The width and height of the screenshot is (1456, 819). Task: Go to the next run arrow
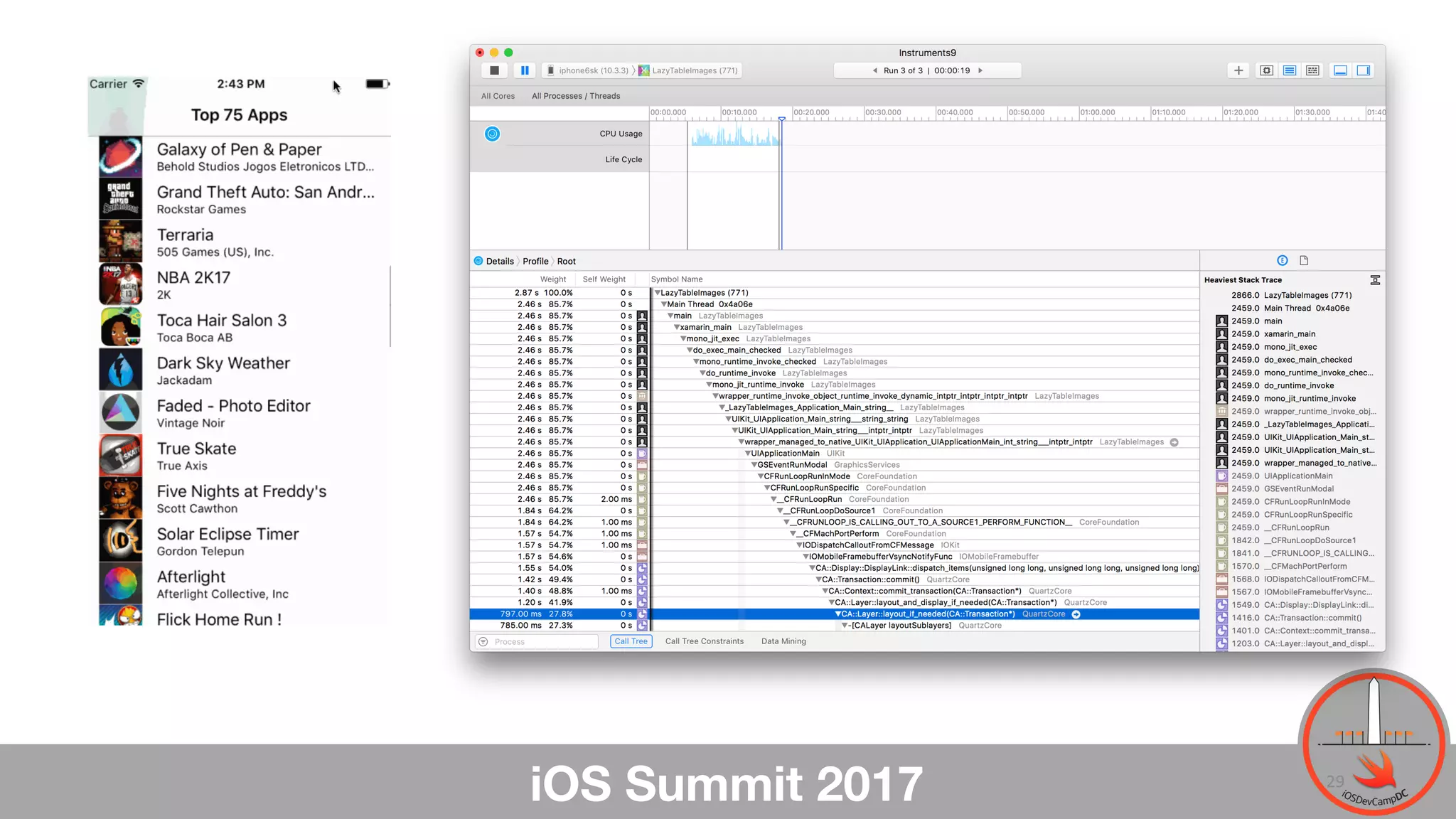point(980,70)
